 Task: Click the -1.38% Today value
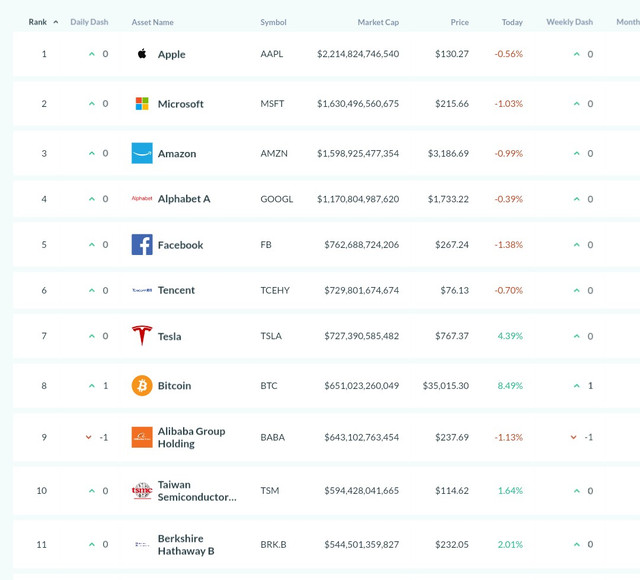coord(509,244)
